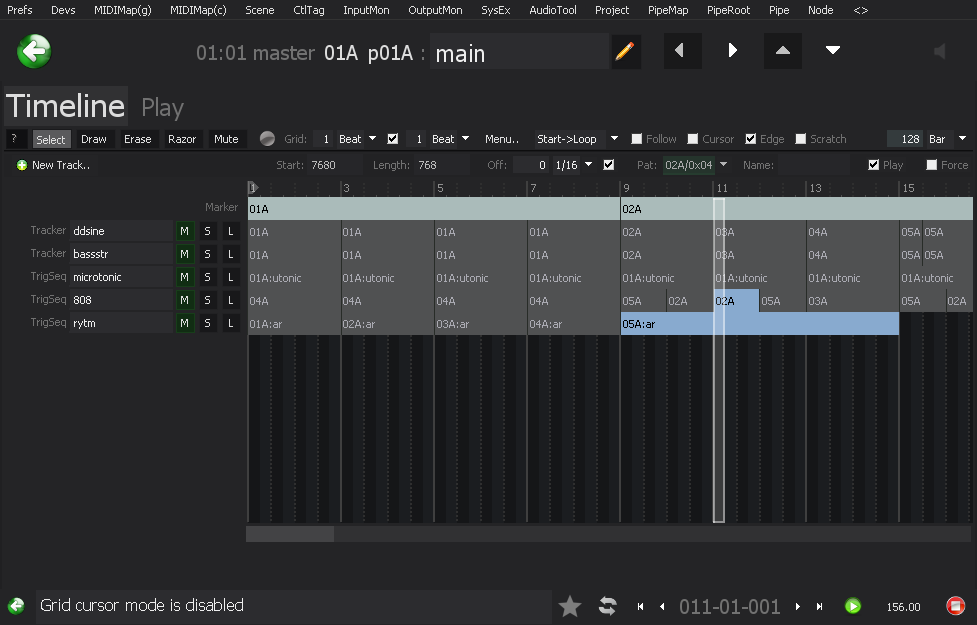977x625 pixels.
Task: Click the speaker audio icon
Action: tap(939, 52)
